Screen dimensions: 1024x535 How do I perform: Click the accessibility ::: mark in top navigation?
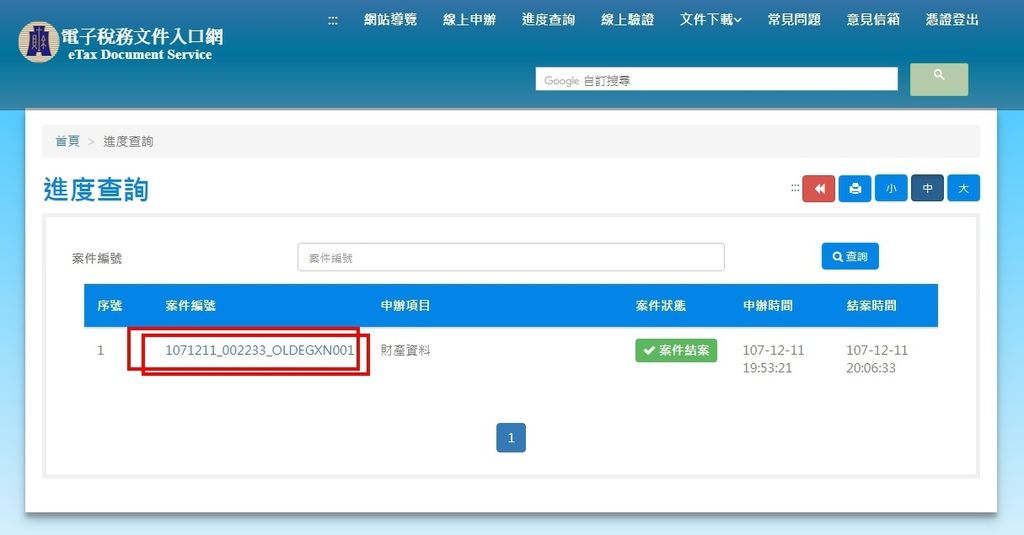point(333,20)
